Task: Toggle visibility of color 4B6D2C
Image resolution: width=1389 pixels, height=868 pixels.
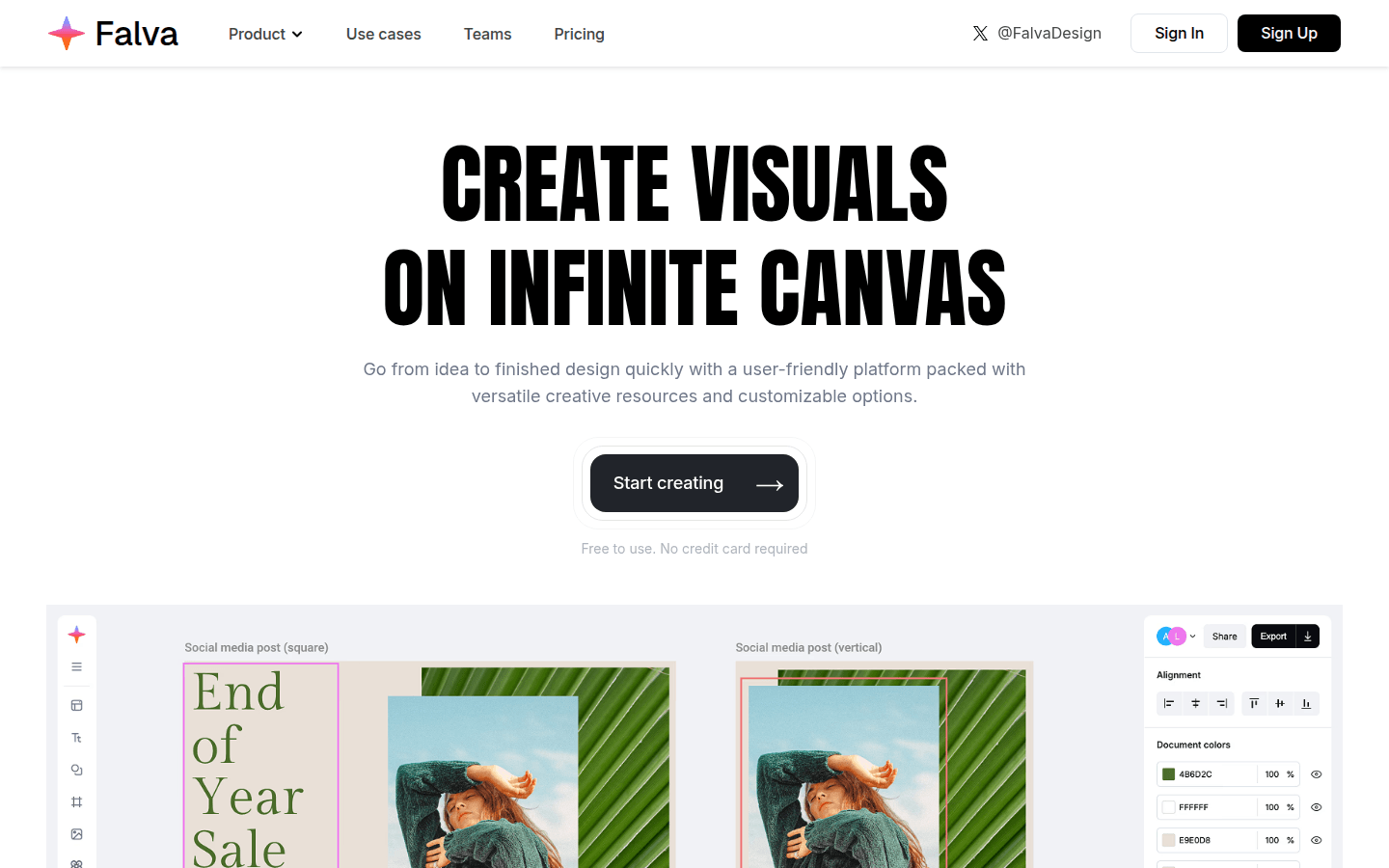Action: coord(1316,774)
